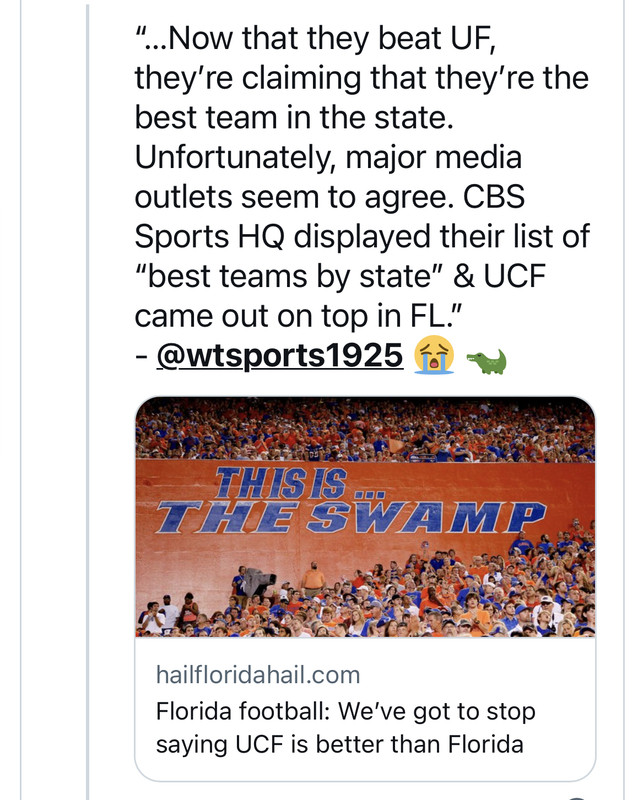Click the crocodile emoji after the mention

pyautogui.click(x=486, y=362)
